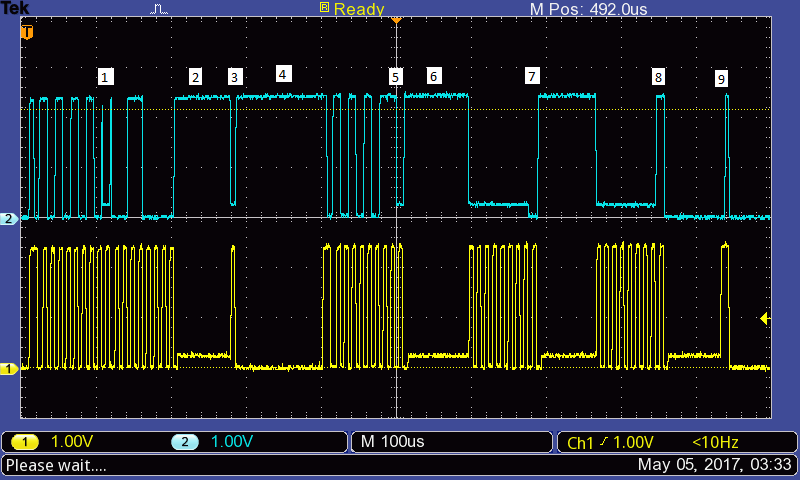Click the yellow channel 1 '1.00V' scale
This screenshot has height=480, width=800.
coord(72,442)
